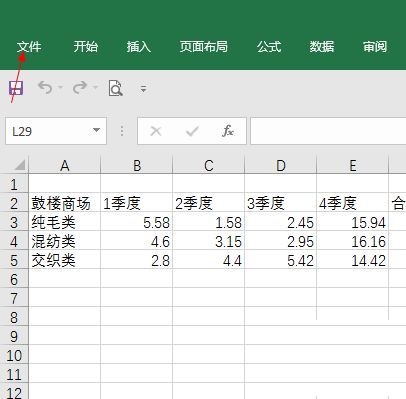Select row 3 header
This screenshot has width=406, height=399.
tap(14, 222)
